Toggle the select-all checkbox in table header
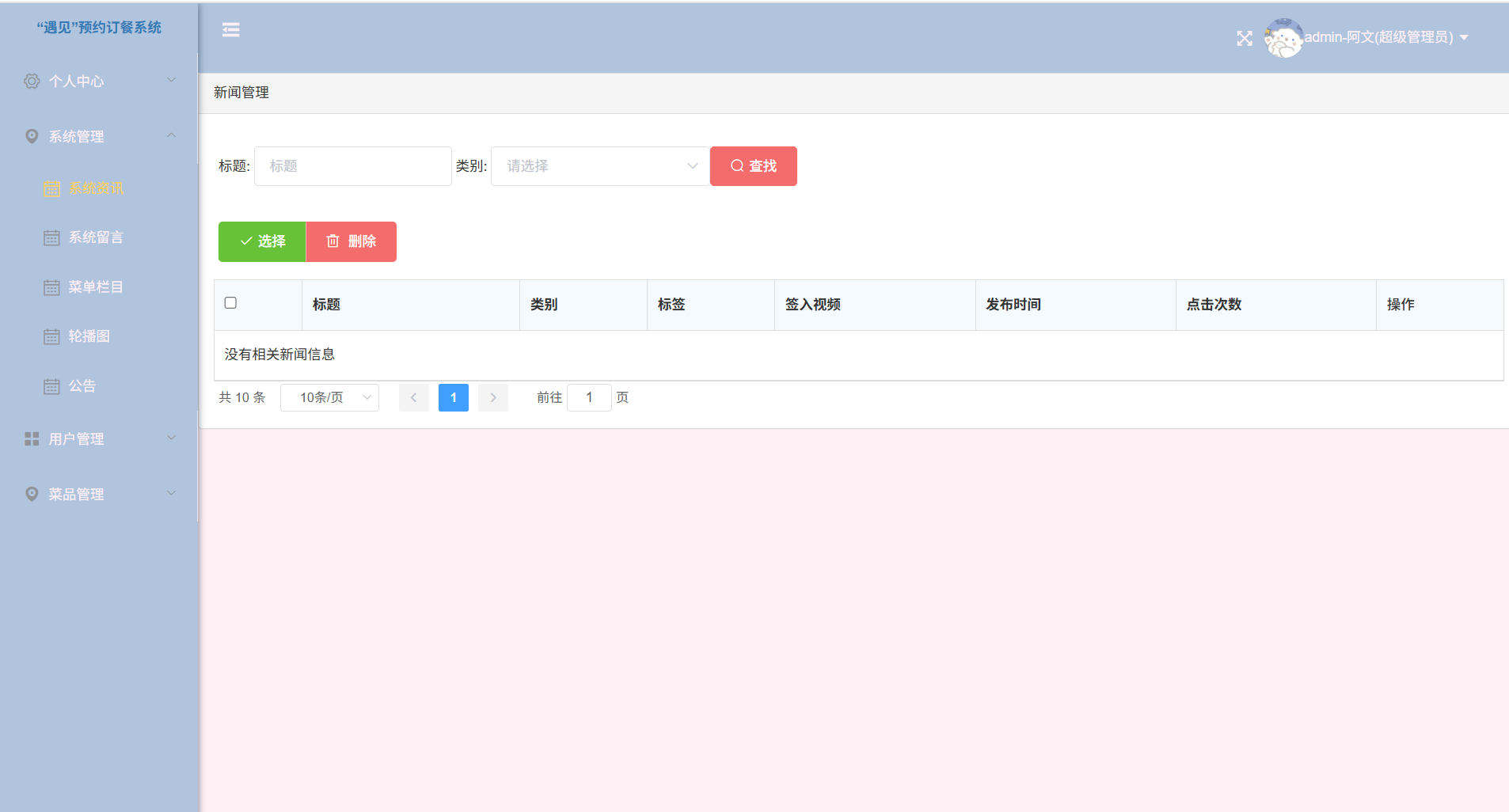The image size is (1509, 812). coord(230,303)
